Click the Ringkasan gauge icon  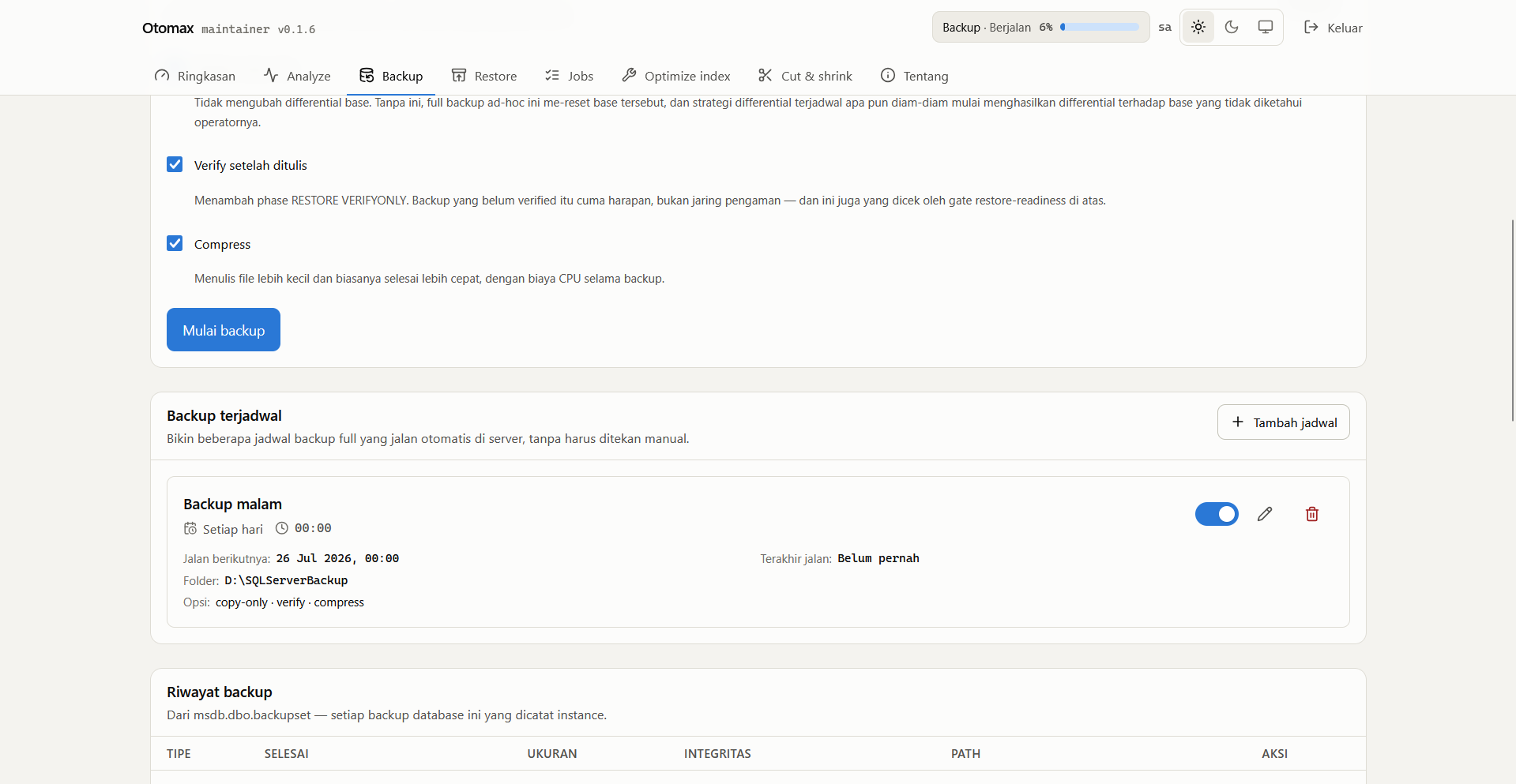162,76
